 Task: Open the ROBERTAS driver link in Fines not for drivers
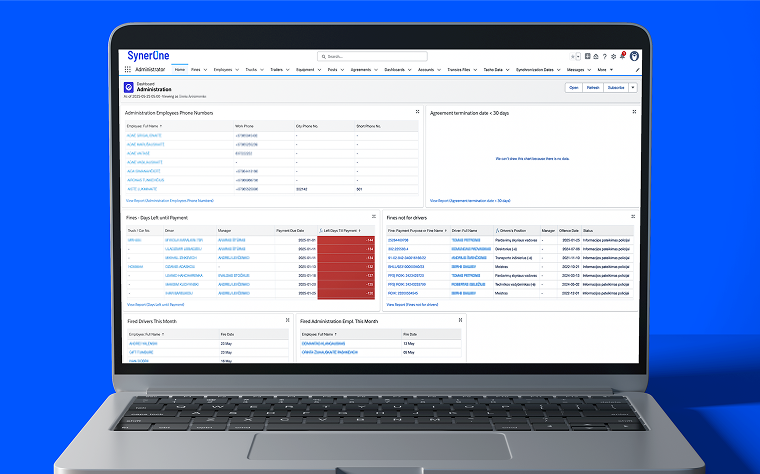(x=468, y=284)
